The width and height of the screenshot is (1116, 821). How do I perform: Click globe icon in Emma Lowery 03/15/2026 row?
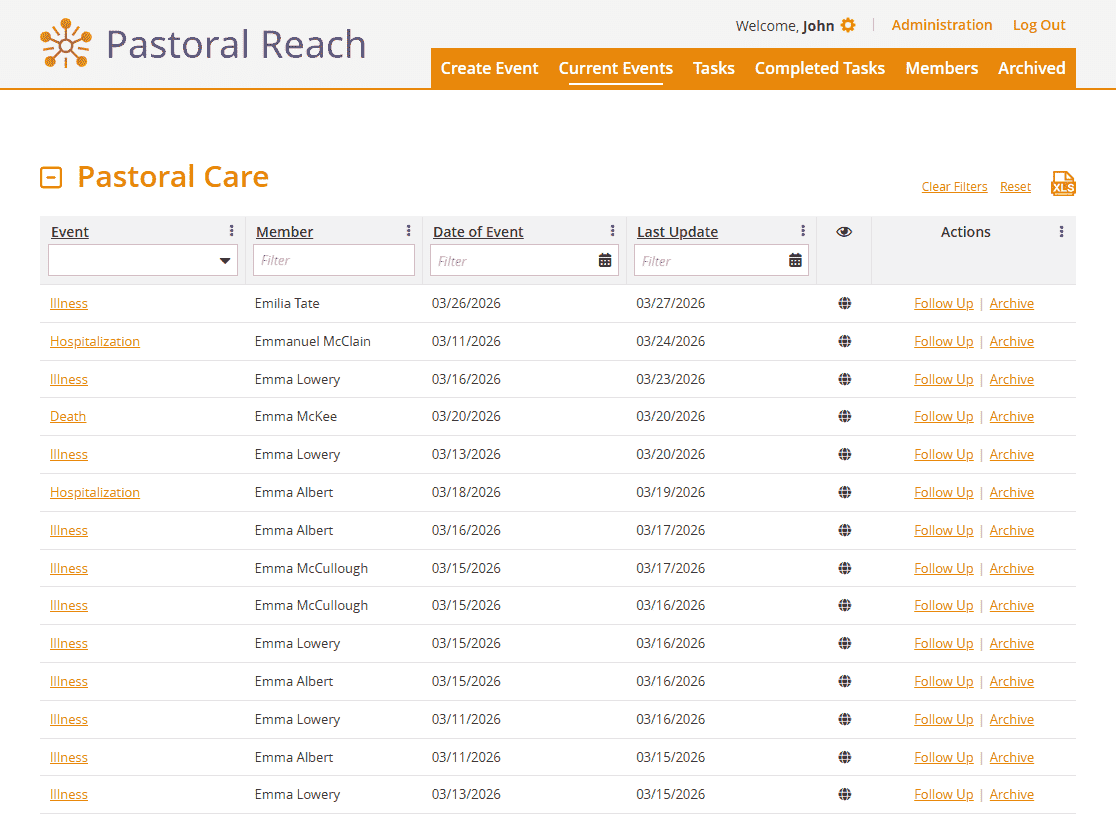click(845, 643)
